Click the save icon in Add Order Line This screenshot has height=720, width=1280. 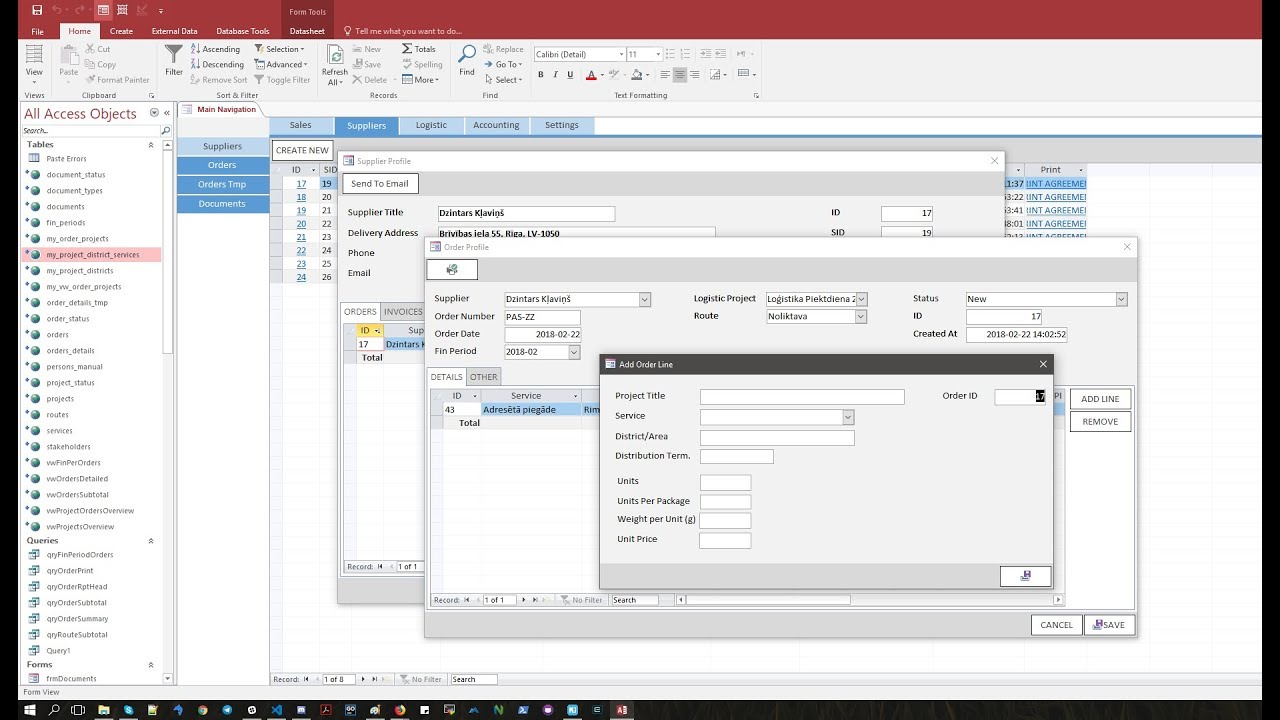click(1026, 576)
